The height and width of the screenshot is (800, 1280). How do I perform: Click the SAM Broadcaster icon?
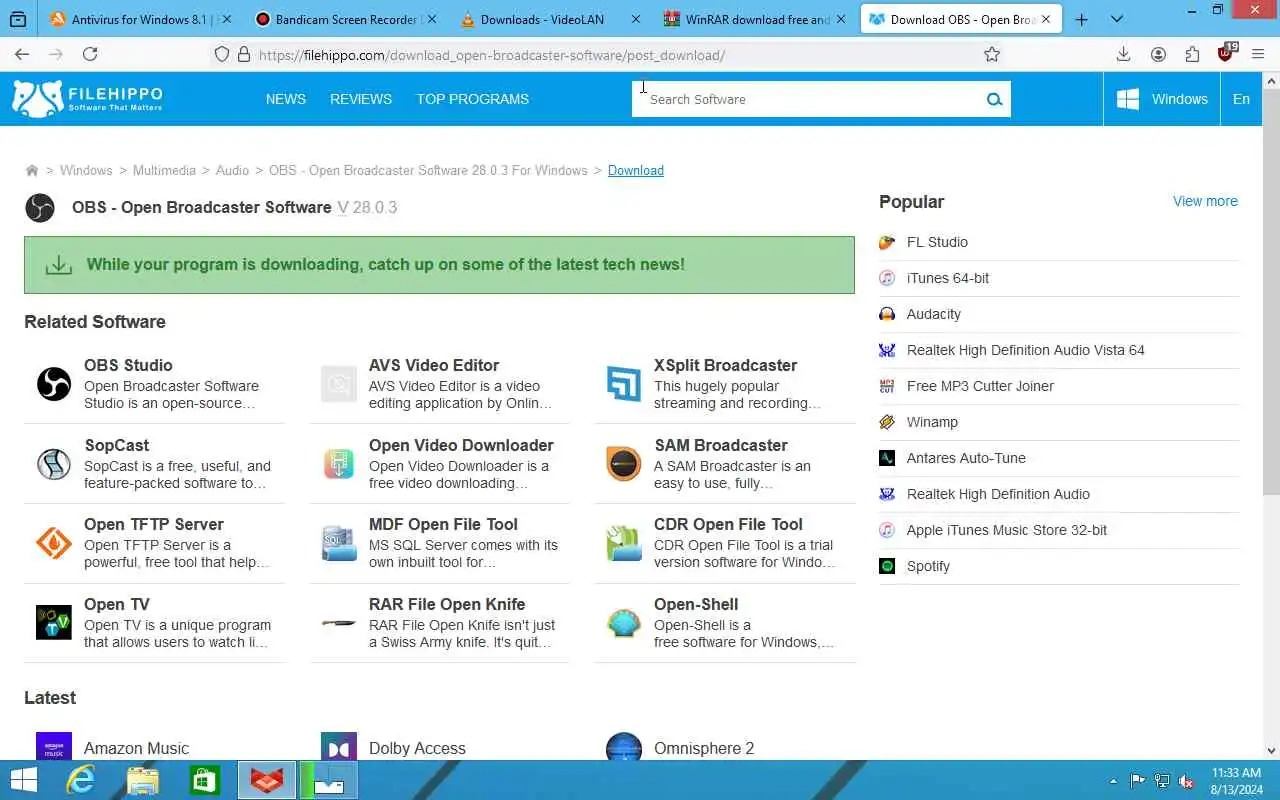(624, 464)
